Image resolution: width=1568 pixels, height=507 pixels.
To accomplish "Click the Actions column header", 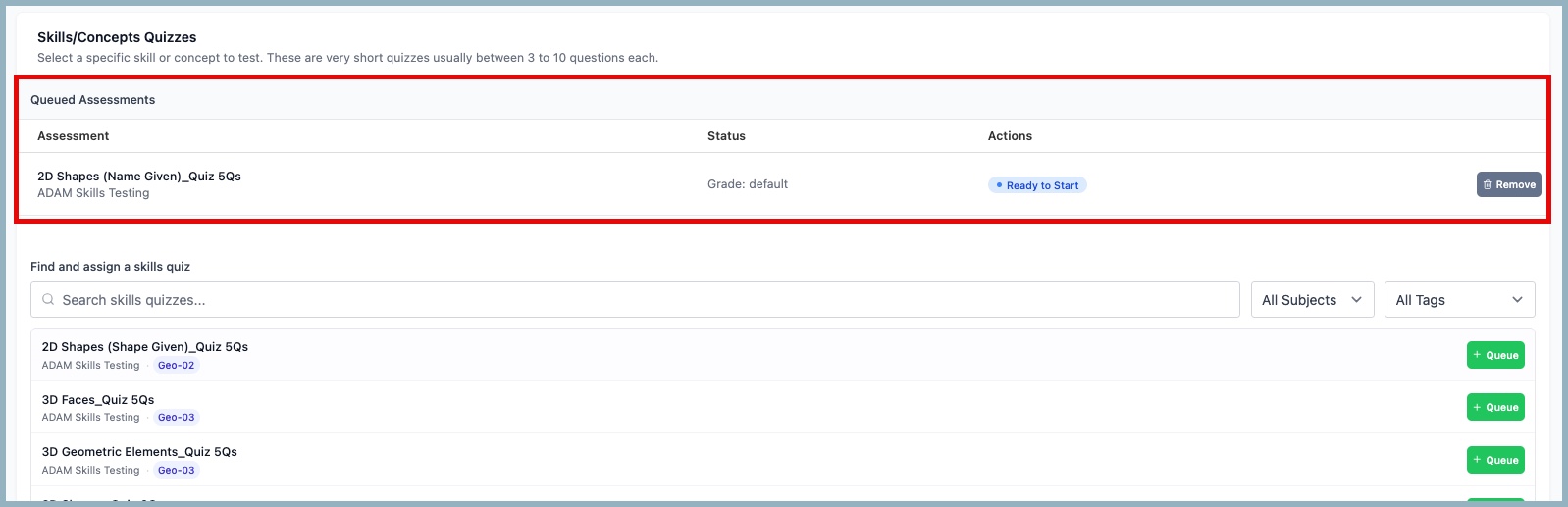I will click(1010, 136).
